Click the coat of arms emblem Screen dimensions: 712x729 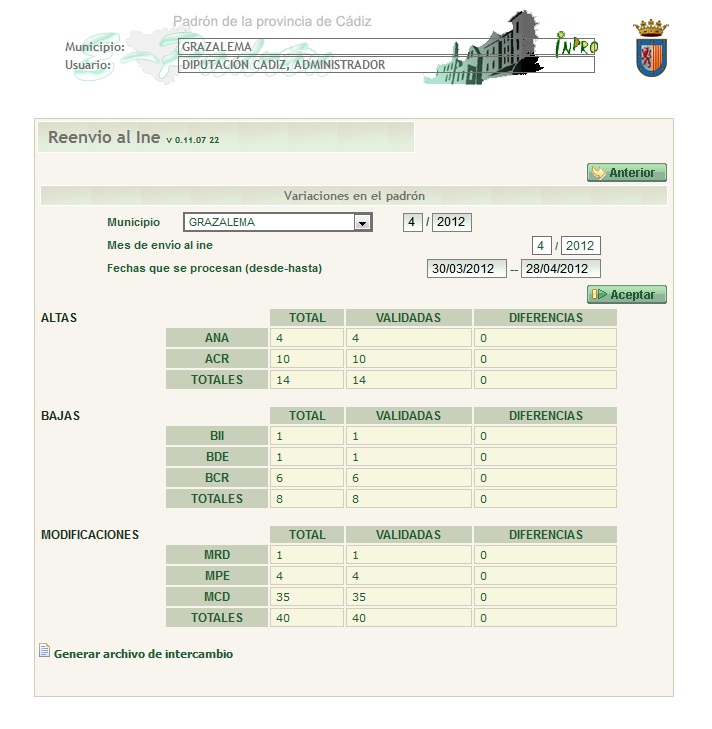point(651,48)
